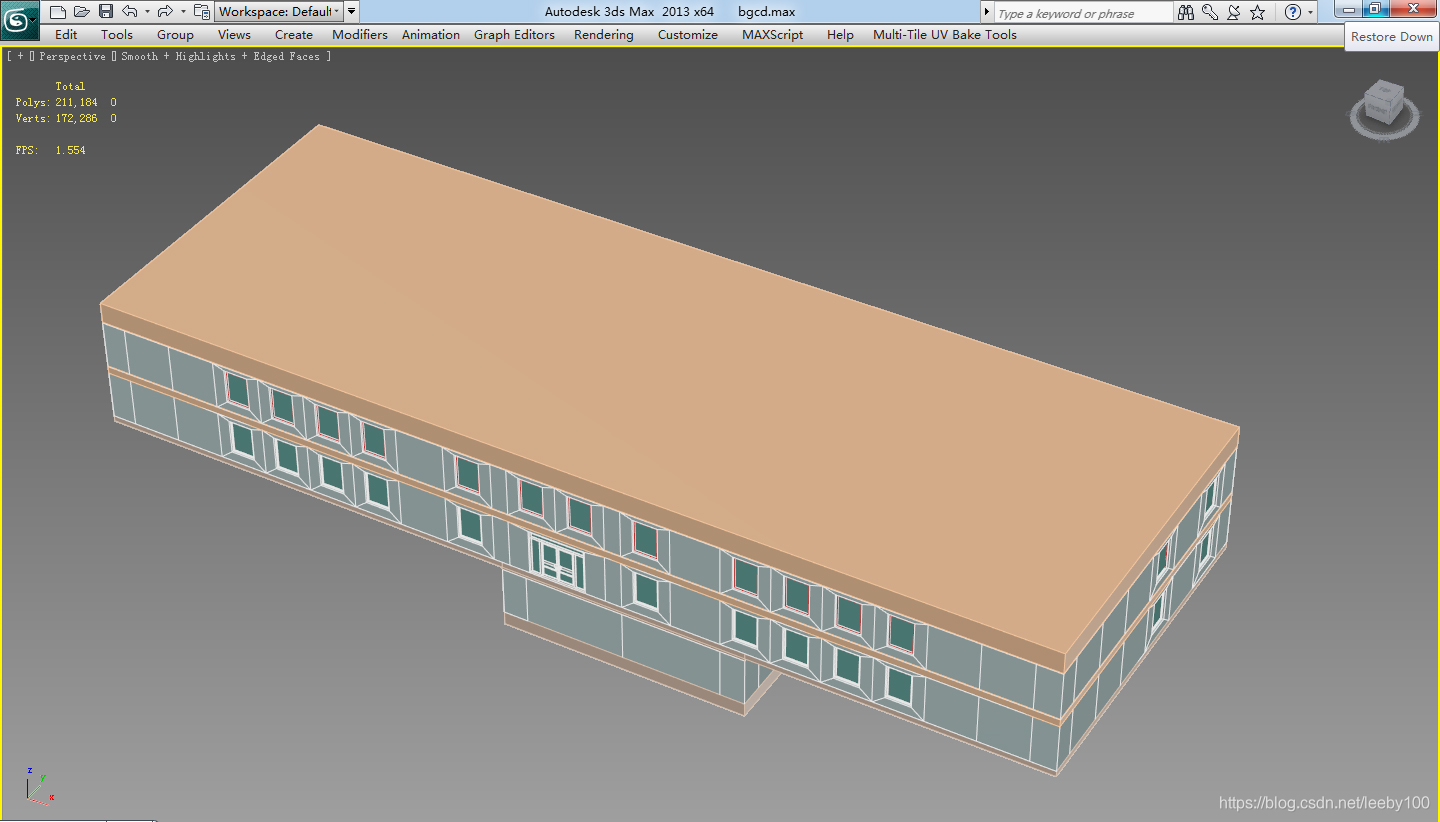Expand the undo history dropdown arrow
This screenshot has width=1440, height=822.
147,12
